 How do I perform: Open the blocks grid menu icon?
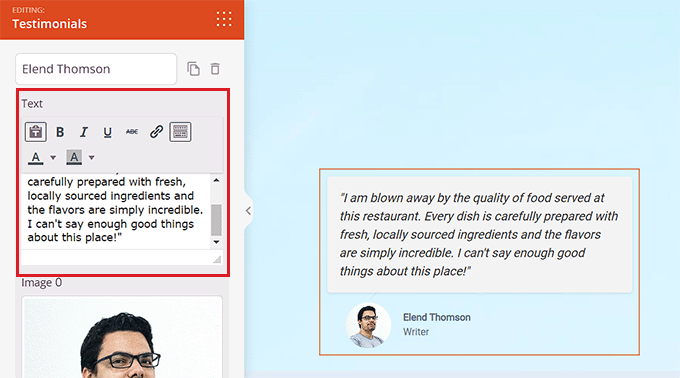[x=224, y=20]
